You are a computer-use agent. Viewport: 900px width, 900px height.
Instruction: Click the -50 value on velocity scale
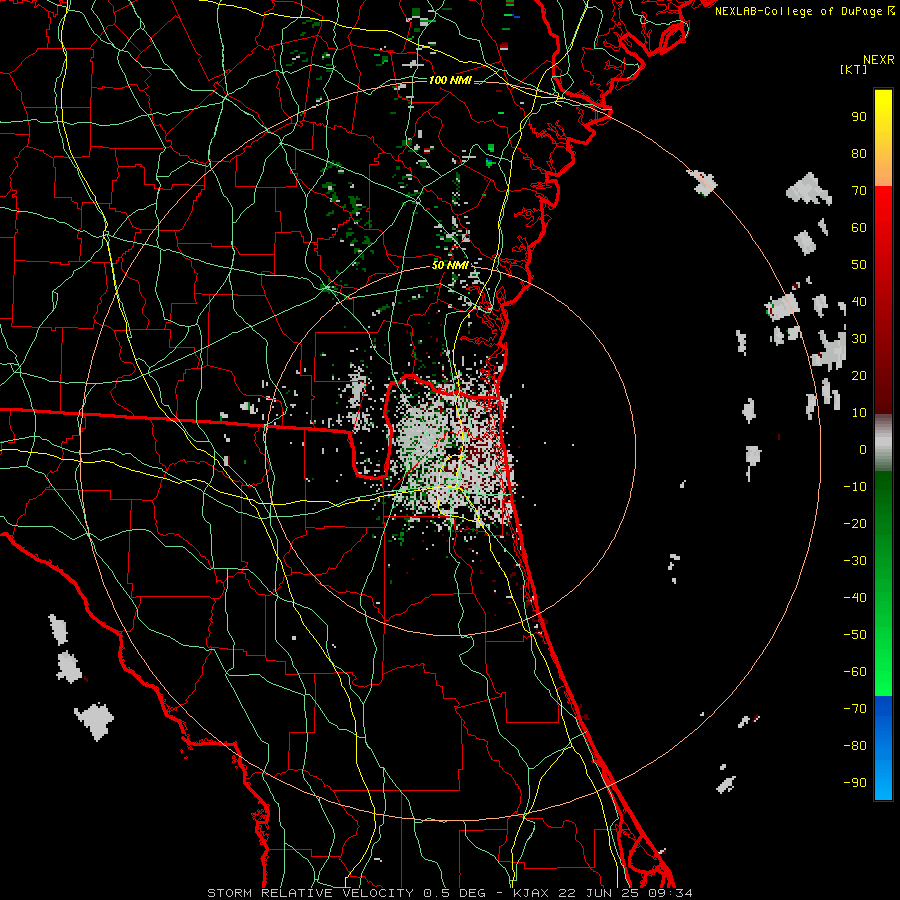pyautogui.click(x=855, y=635)
